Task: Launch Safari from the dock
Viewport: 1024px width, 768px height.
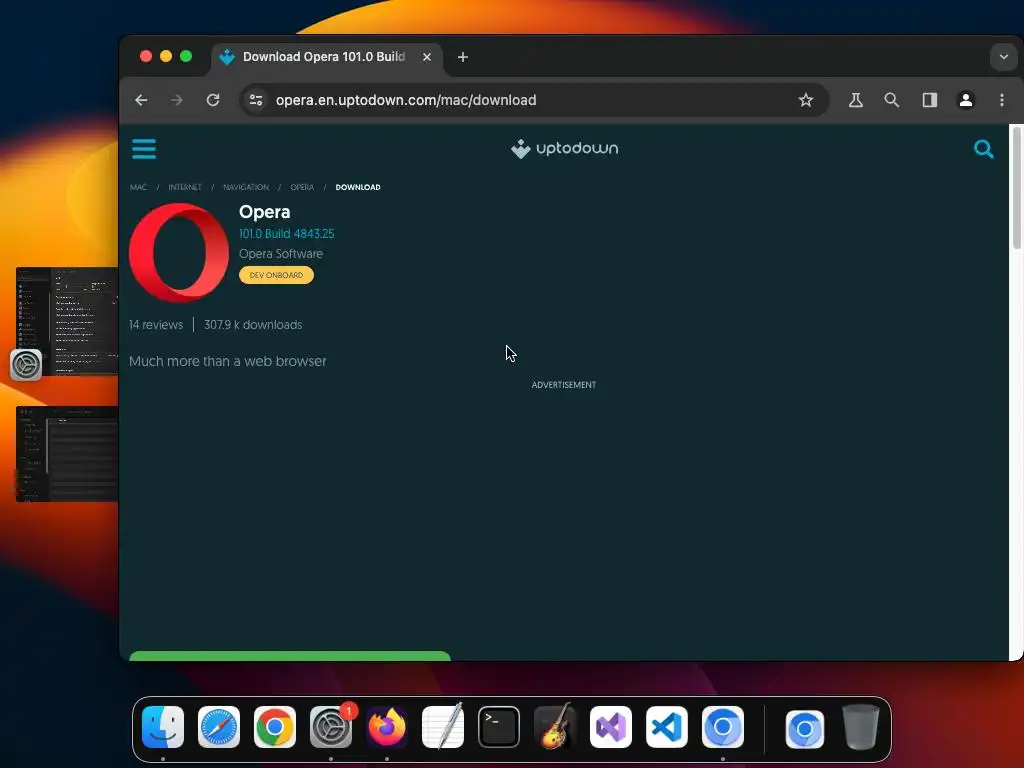Action: click(x=219, y=727)
